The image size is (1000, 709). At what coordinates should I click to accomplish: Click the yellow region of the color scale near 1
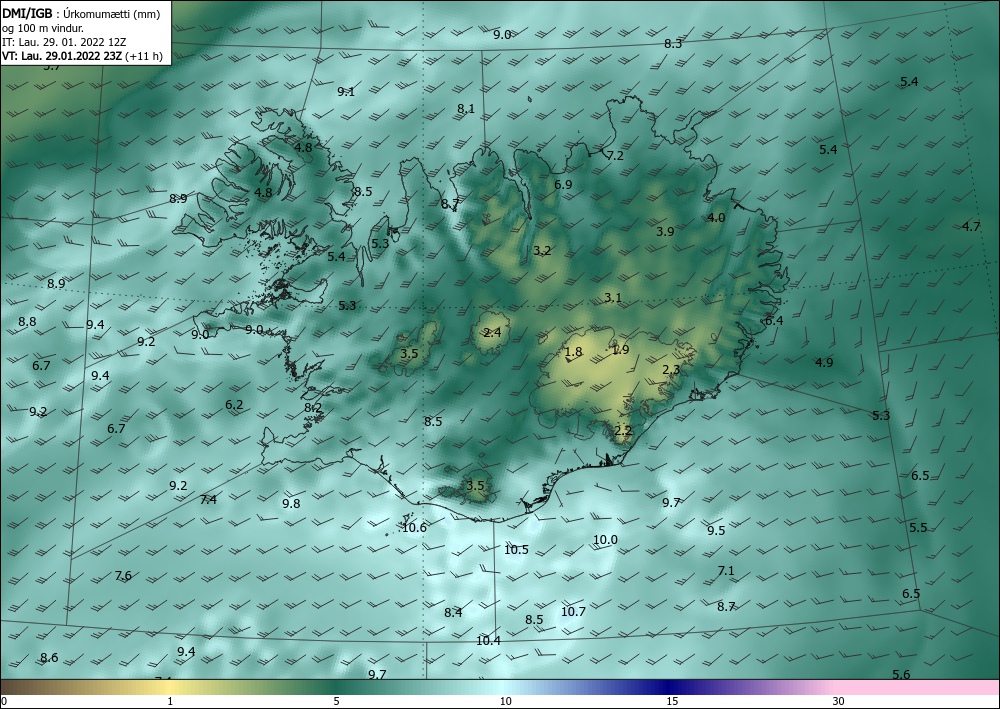pyautogui.click(x=170, y=687)
